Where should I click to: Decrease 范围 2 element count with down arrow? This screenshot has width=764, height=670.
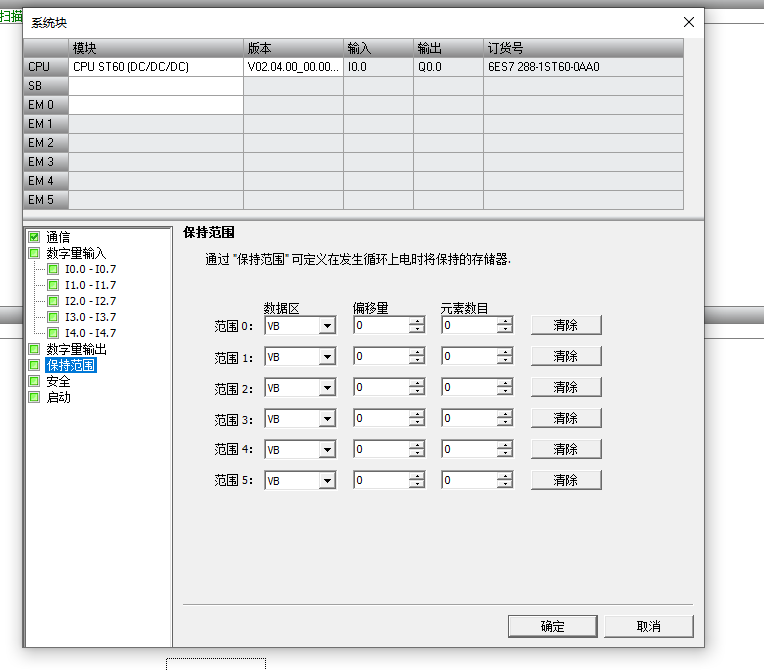(x=505, y=392)
